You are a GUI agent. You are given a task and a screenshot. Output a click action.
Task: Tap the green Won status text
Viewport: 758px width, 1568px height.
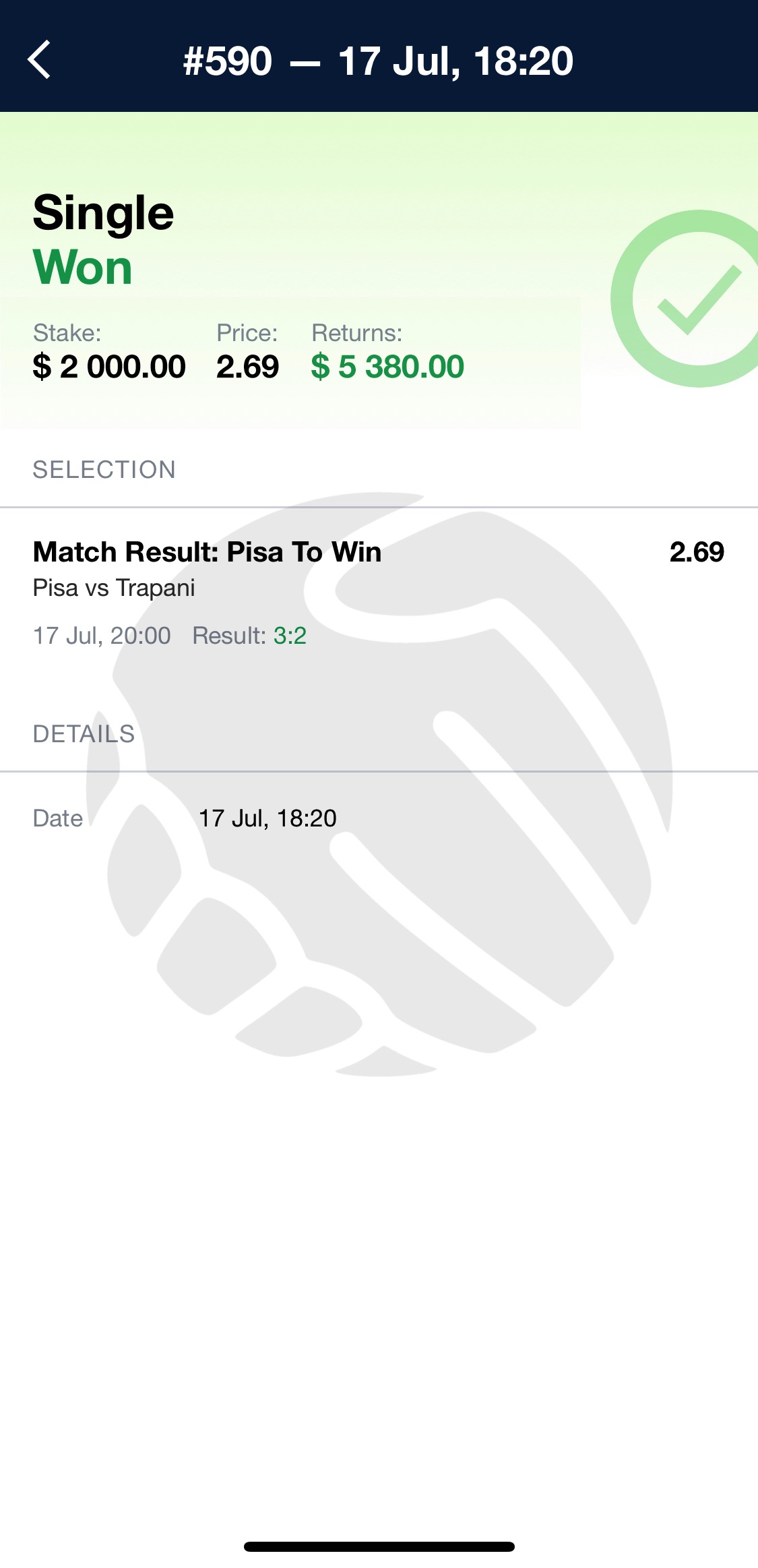pyautogui.click(x=82, y=268)
